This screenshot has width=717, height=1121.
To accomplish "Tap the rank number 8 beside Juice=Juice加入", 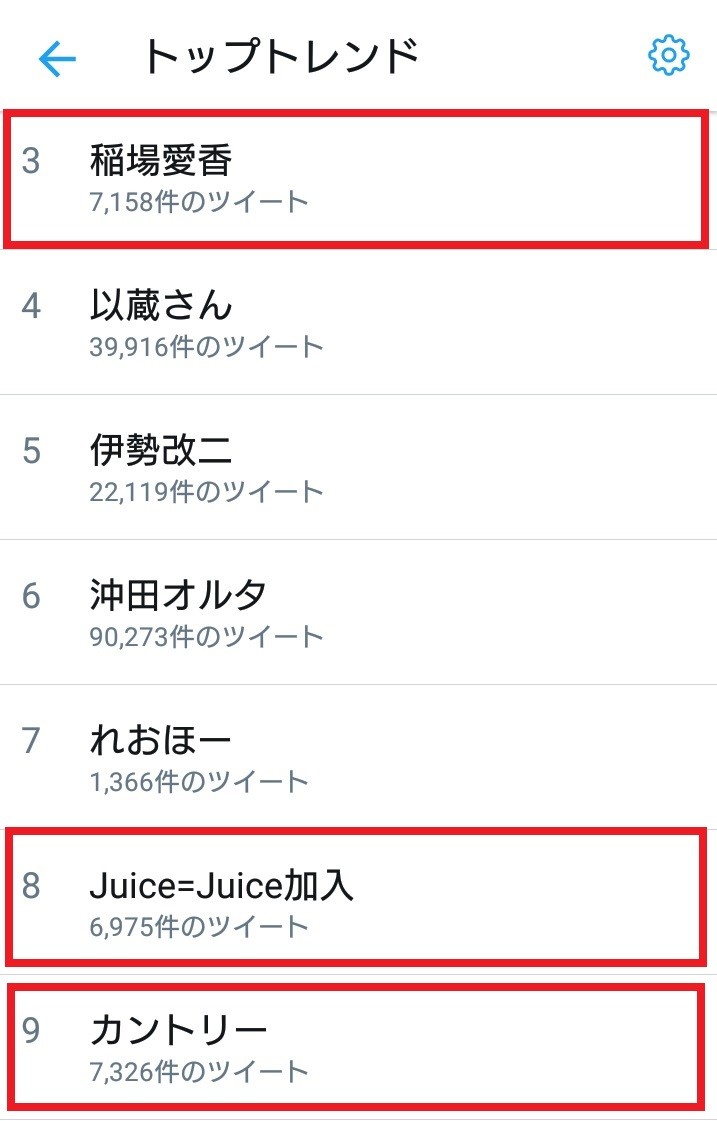I will coord(31,884).
